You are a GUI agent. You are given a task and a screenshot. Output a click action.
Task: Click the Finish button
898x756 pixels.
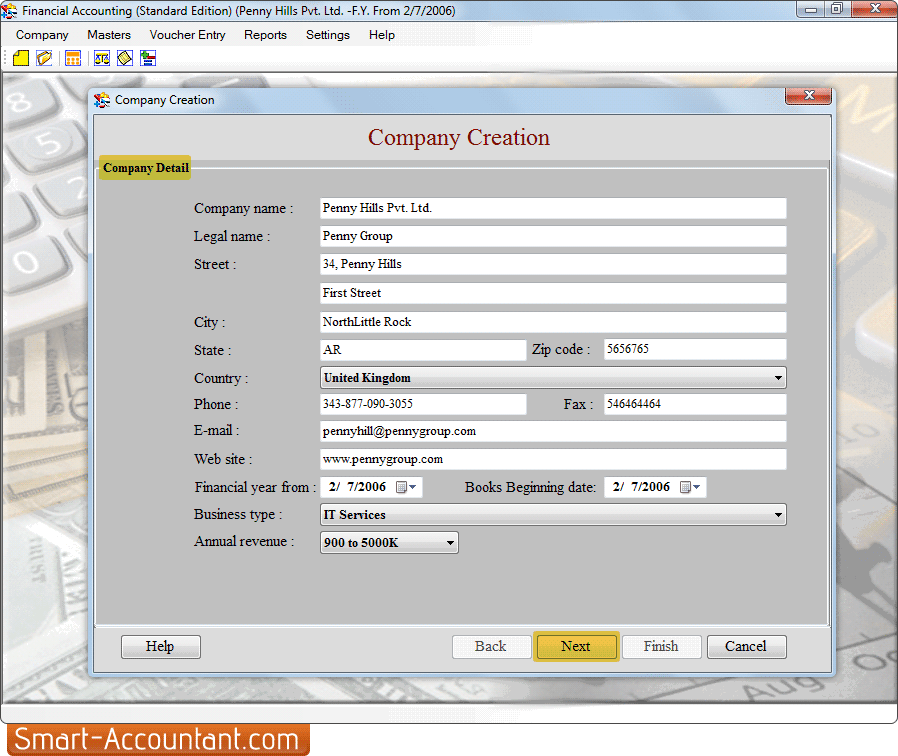661,647
